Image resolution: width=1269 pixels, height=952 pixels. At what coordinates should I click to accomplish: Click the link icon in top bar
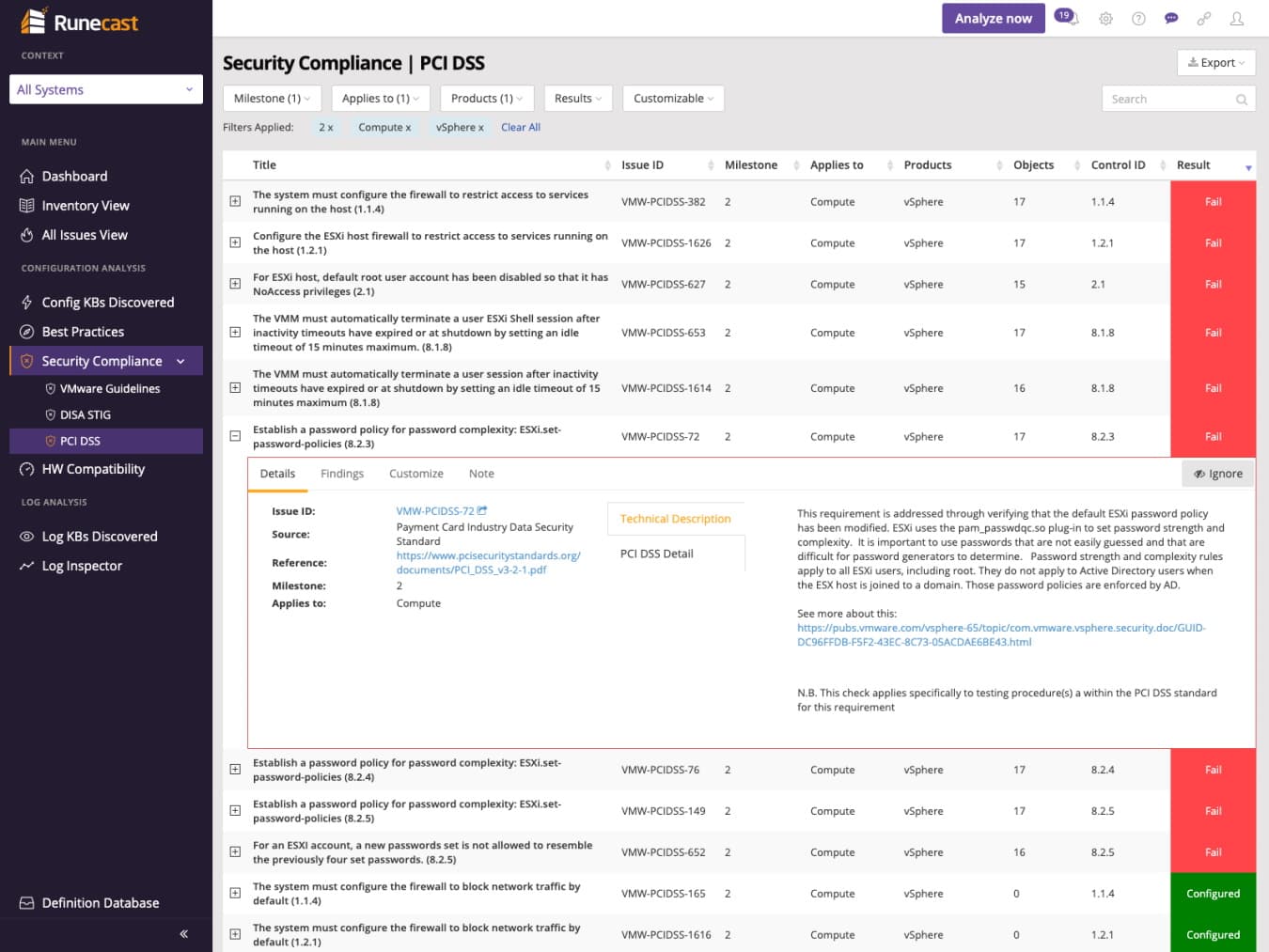click(x=1204, y=19)
